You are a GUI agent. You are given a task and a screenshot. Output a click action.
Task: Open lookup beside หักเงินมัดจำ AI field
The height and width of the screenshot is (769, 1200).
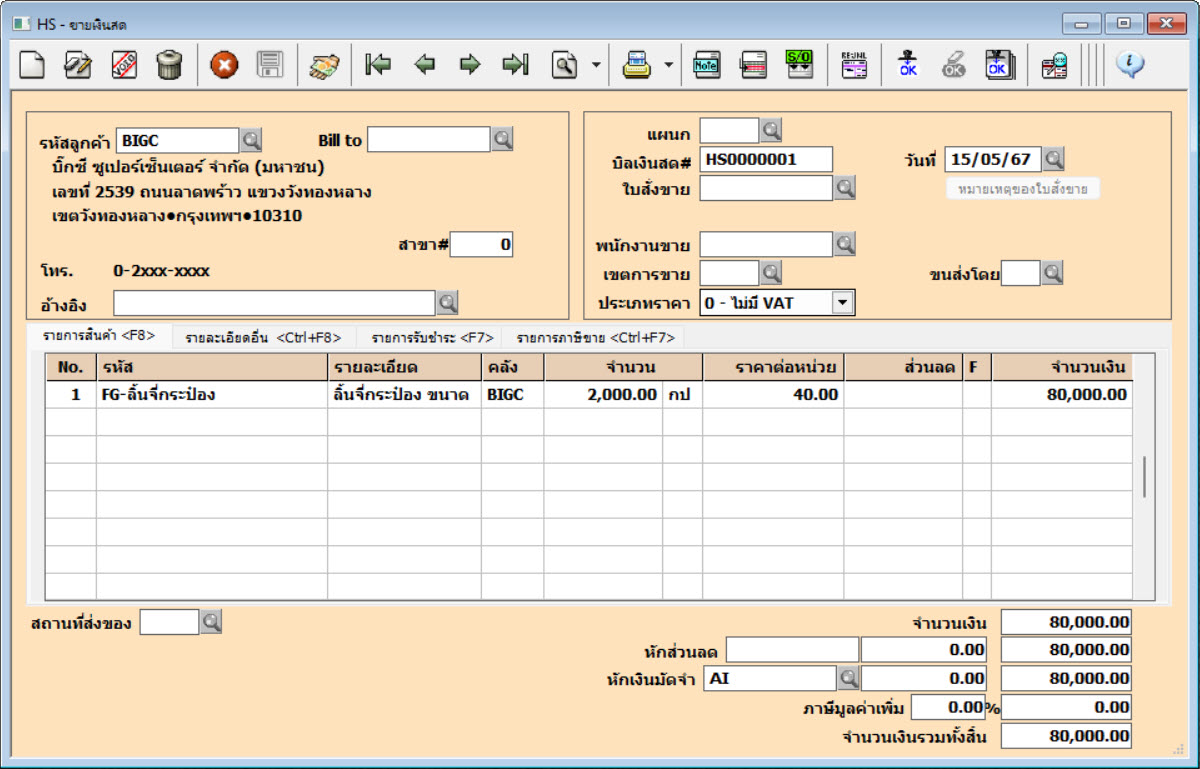tap(848, 678)
